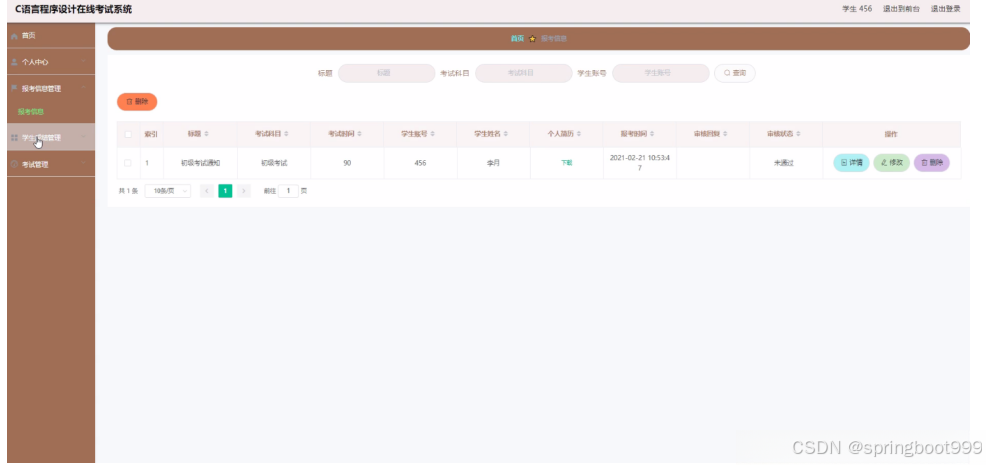
Task: Sort by 审核回复 using its sort arrows
Action: click(725, 135)
